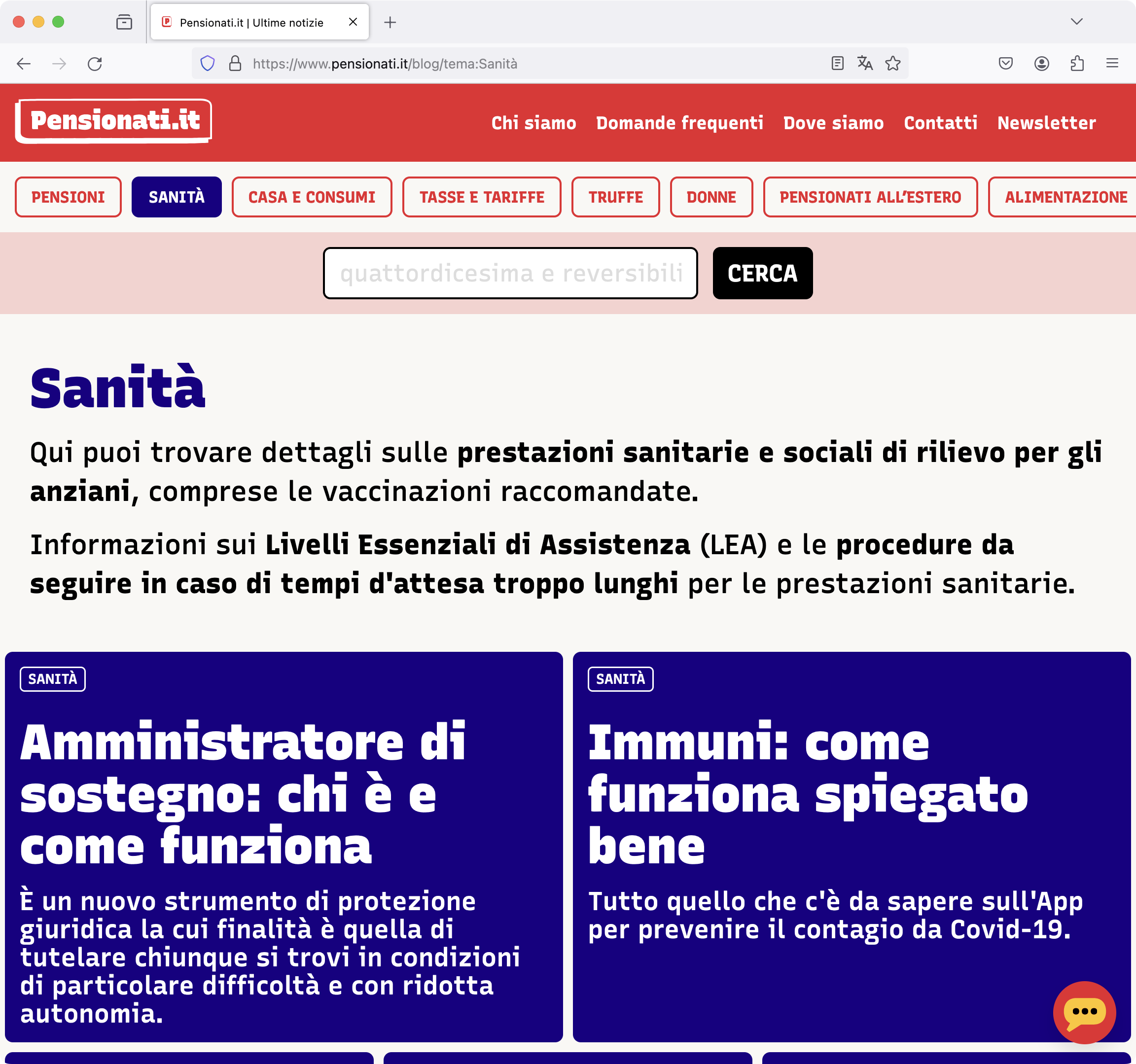The width and height of the screenshot is (1136, 1064).
Task: Open the Domande frequenti link
Action: 679,123
